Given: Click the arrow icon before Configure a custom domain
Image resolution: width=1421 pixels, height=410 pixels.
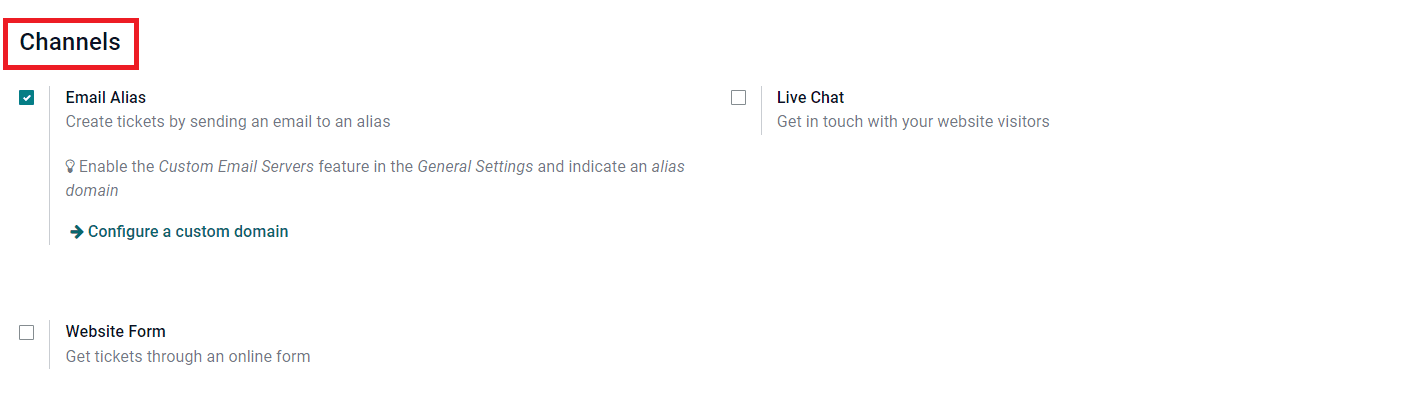Looking at the screenshot, I should pos(77,232).
